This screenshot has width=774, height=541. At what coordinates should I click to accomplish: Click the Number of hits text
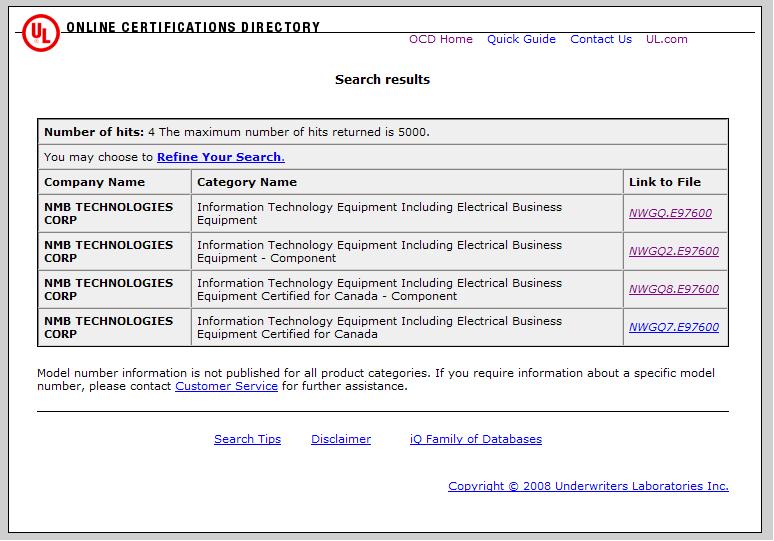(237, 132)
